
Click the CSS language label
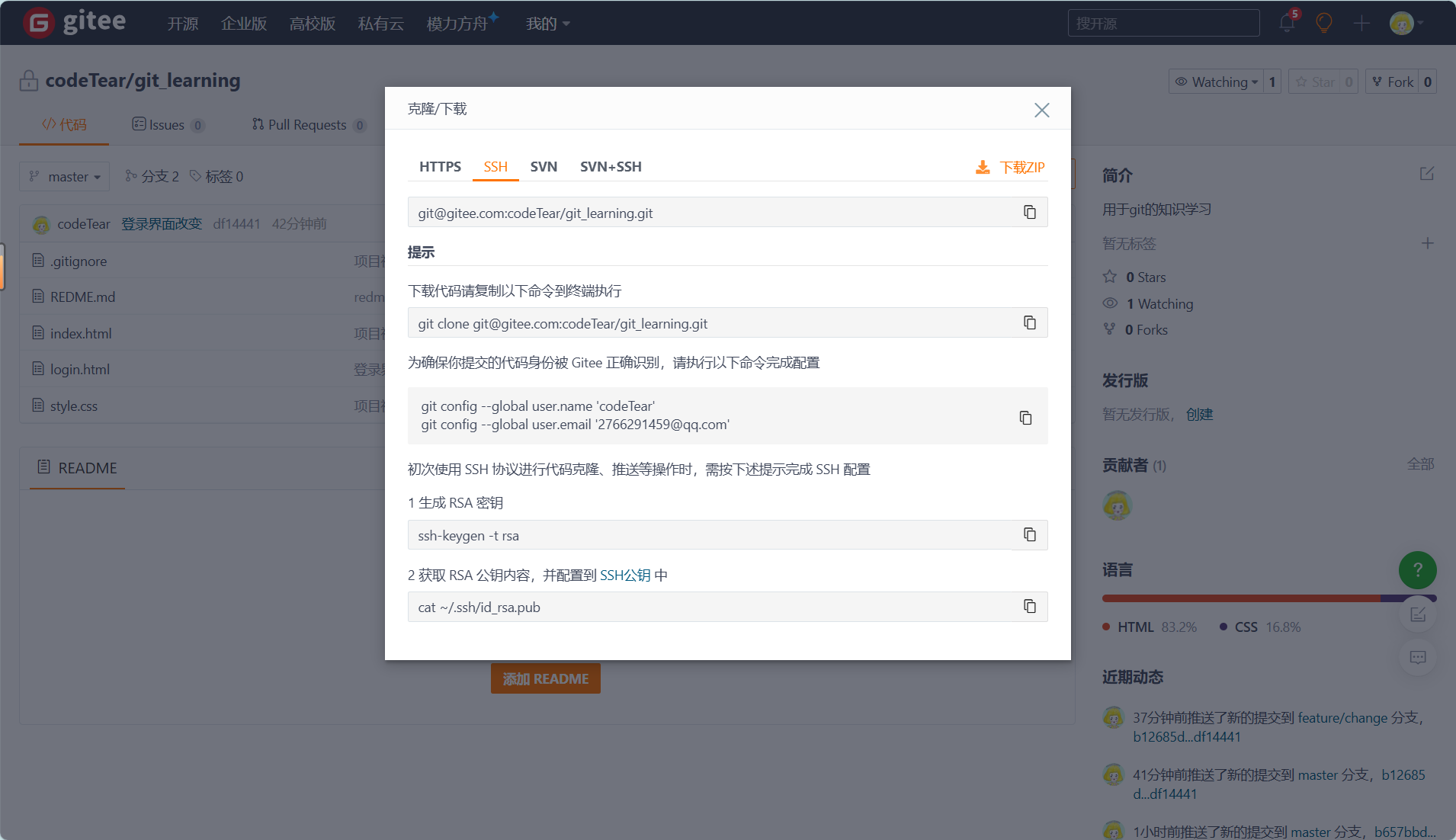(1246, 627)
